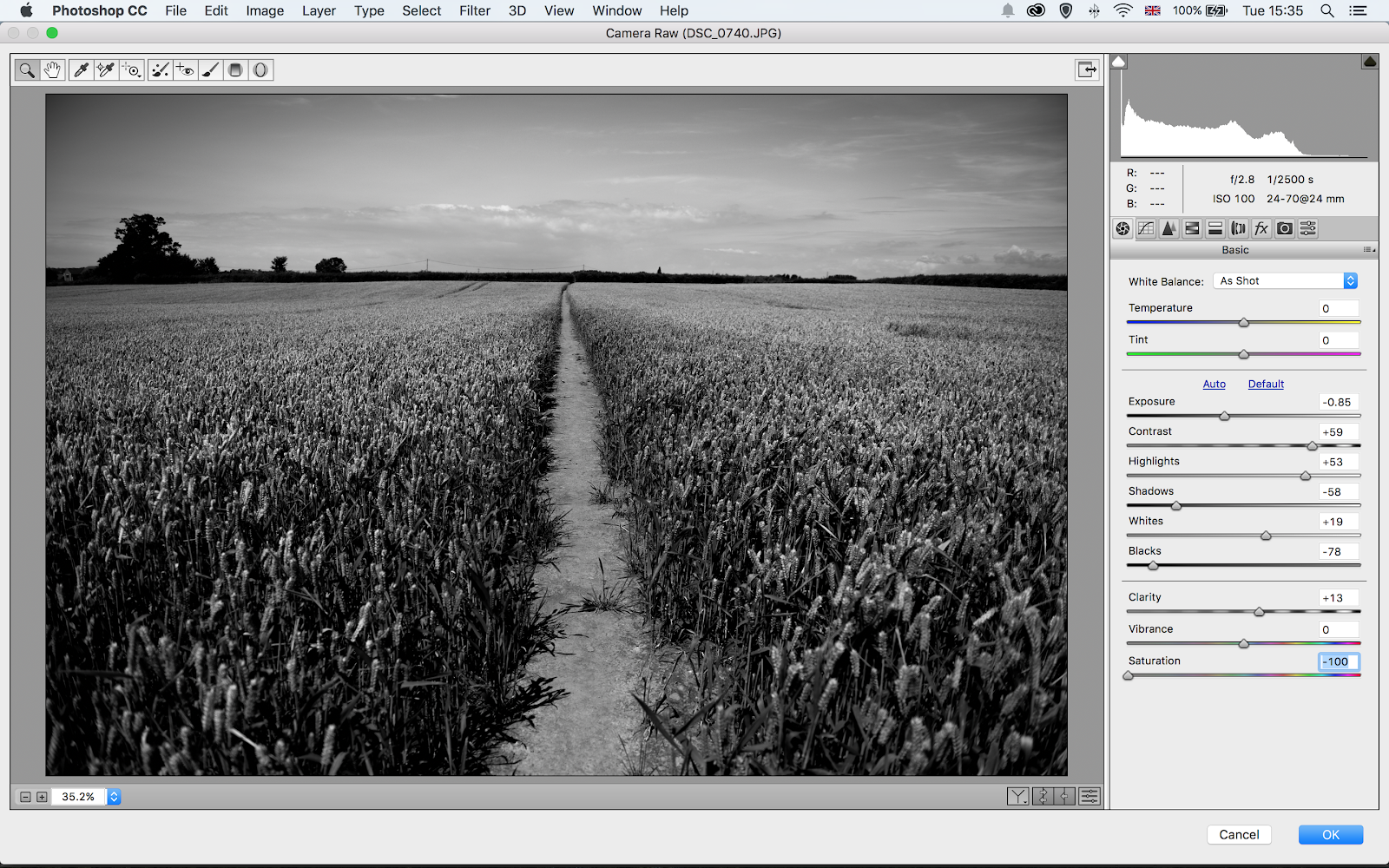Click the Vibrance value field
This screenshot has height=868, width=1389.
[1339, 630]
